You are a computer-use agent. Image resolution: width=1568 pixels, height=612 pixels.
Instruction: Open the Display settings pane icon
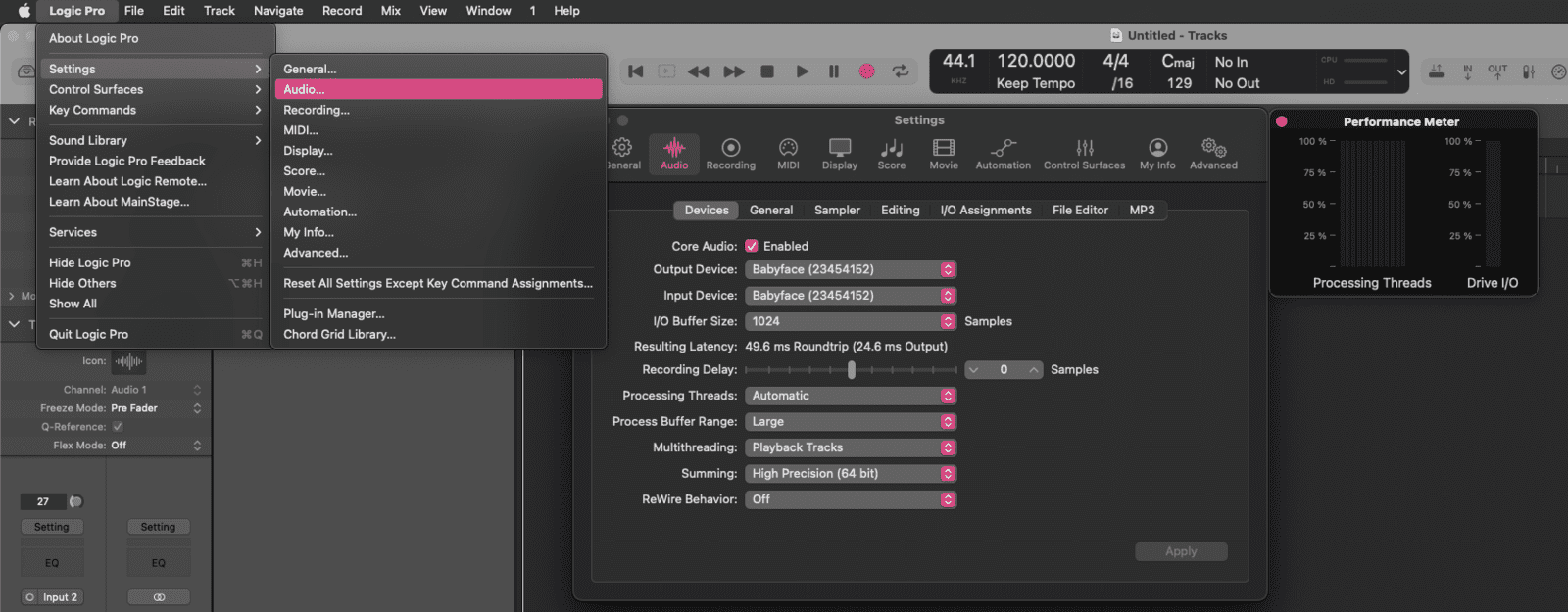point(840,154)
